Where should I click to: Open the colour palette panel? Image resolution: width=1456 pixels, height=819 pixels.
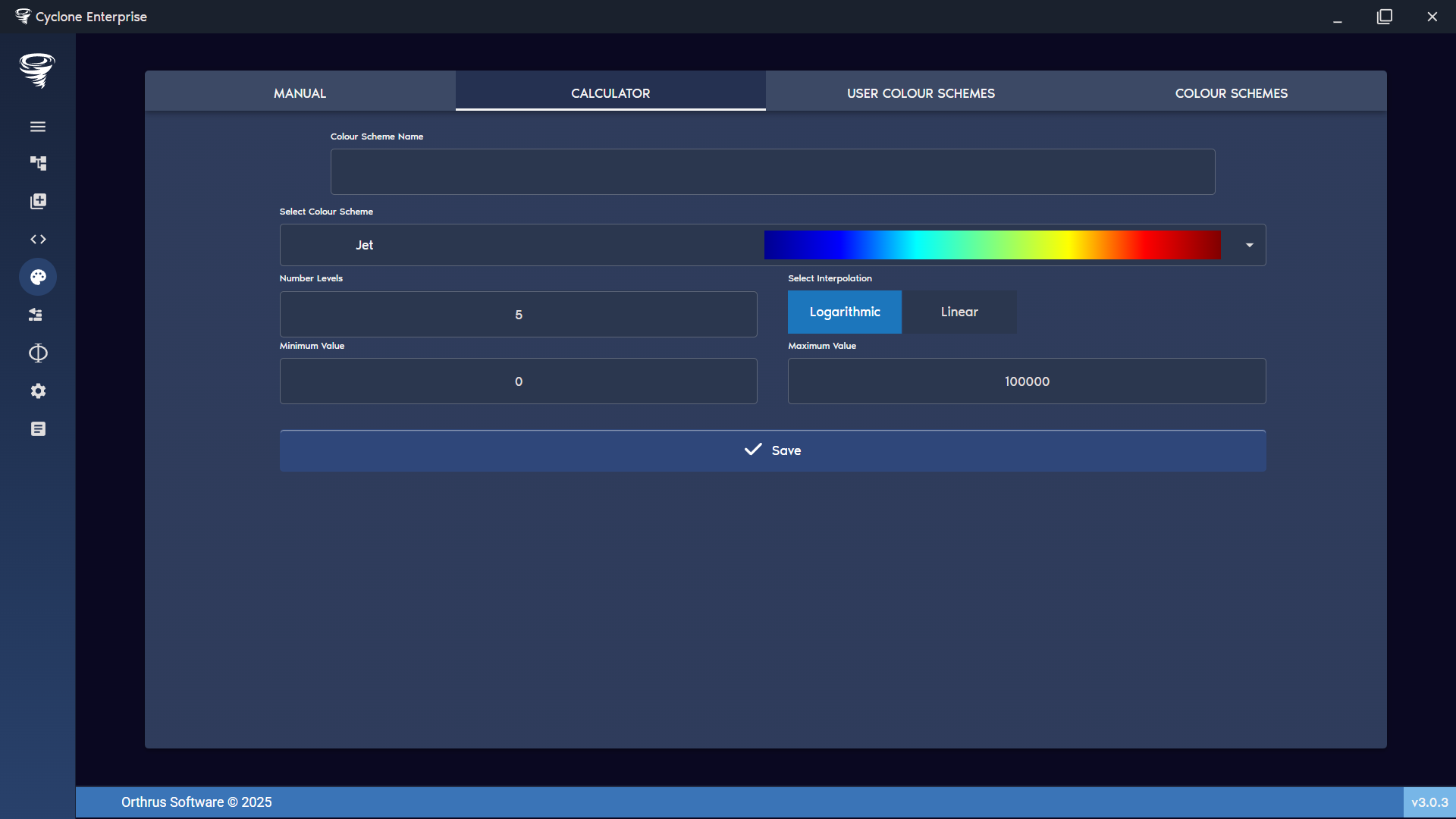tap(38, 277)
